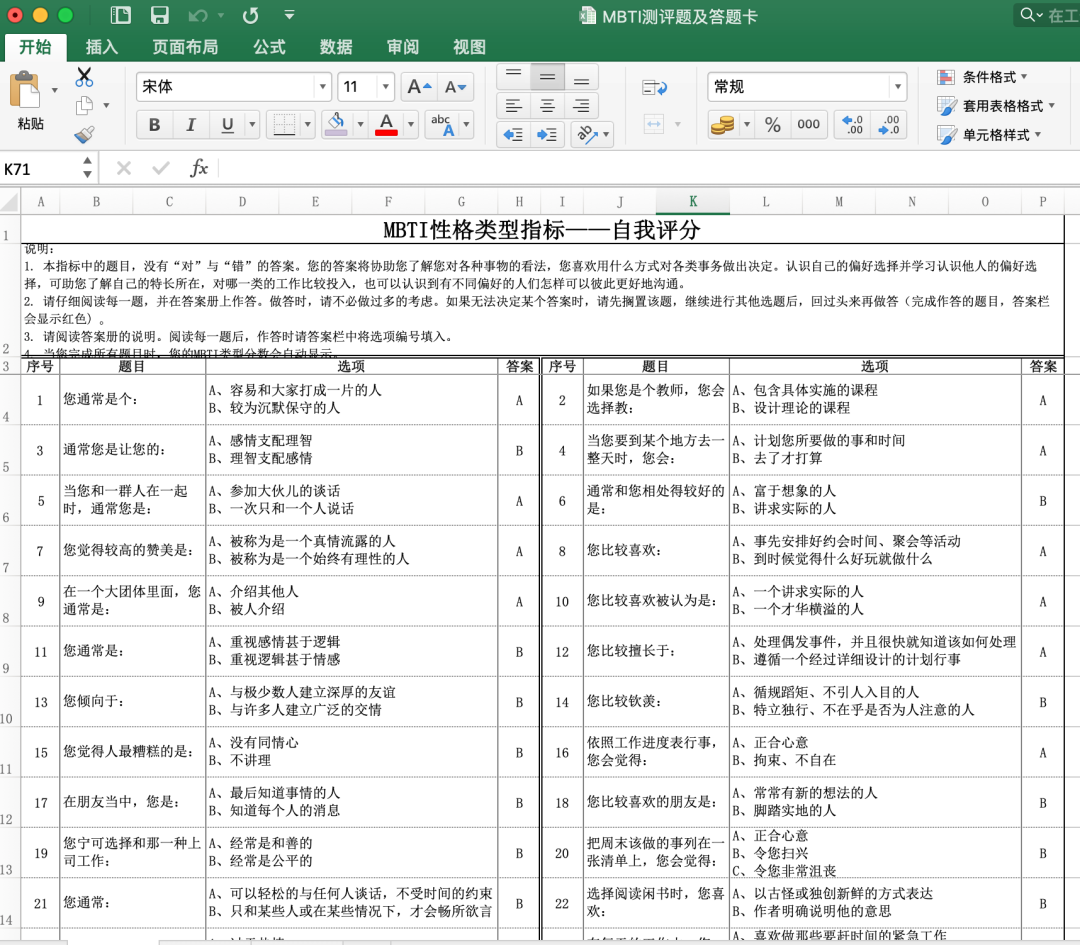
Task: Open quick access toolbar customize arrow
Action: click(289, 15)
